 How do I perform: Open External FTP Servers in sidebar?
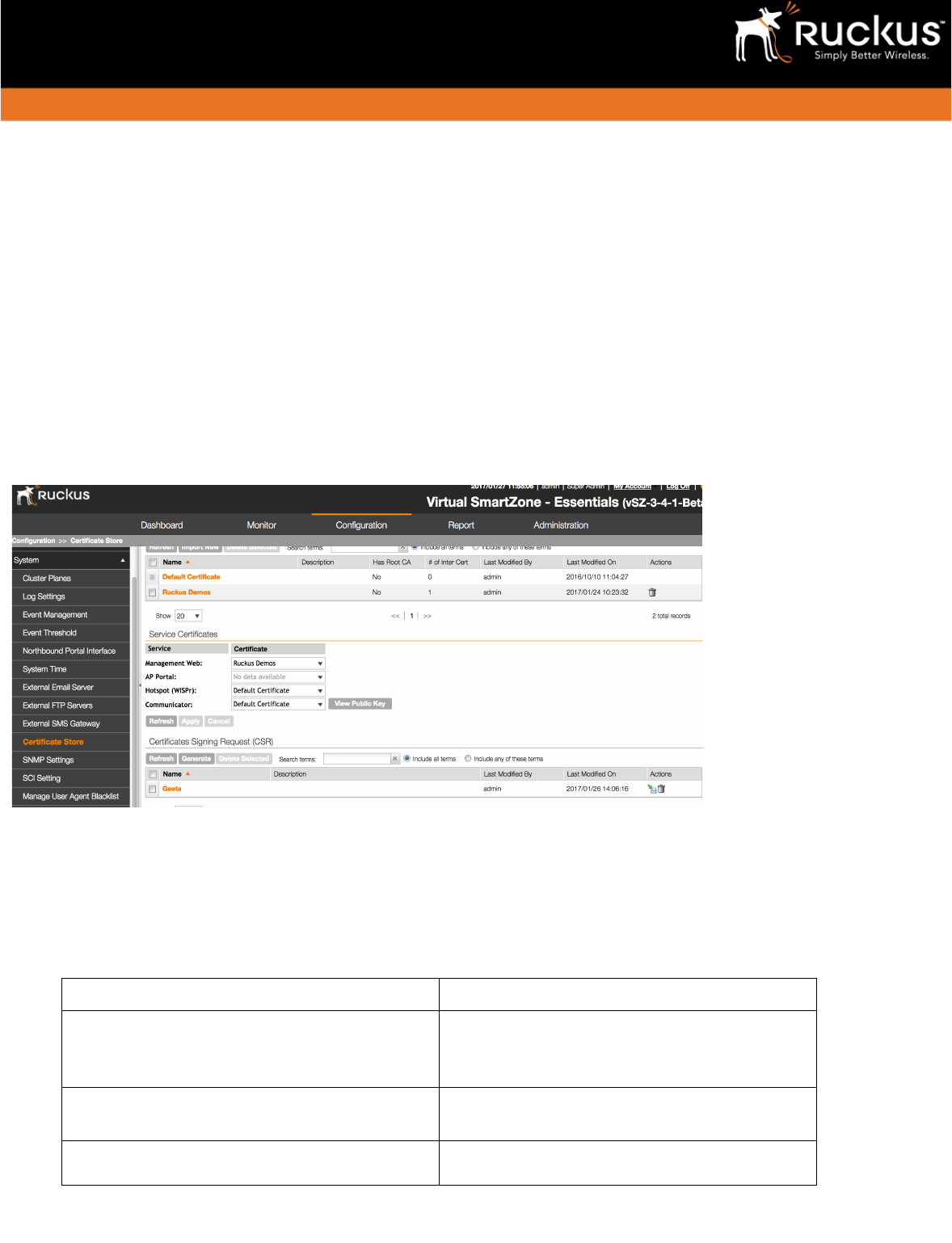(x=70, y=706)
